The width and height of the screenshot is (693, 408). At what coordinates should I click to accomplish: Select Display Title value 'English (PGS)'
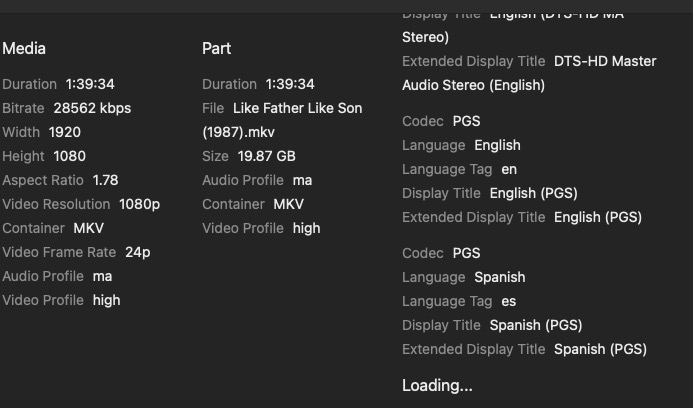534,193
